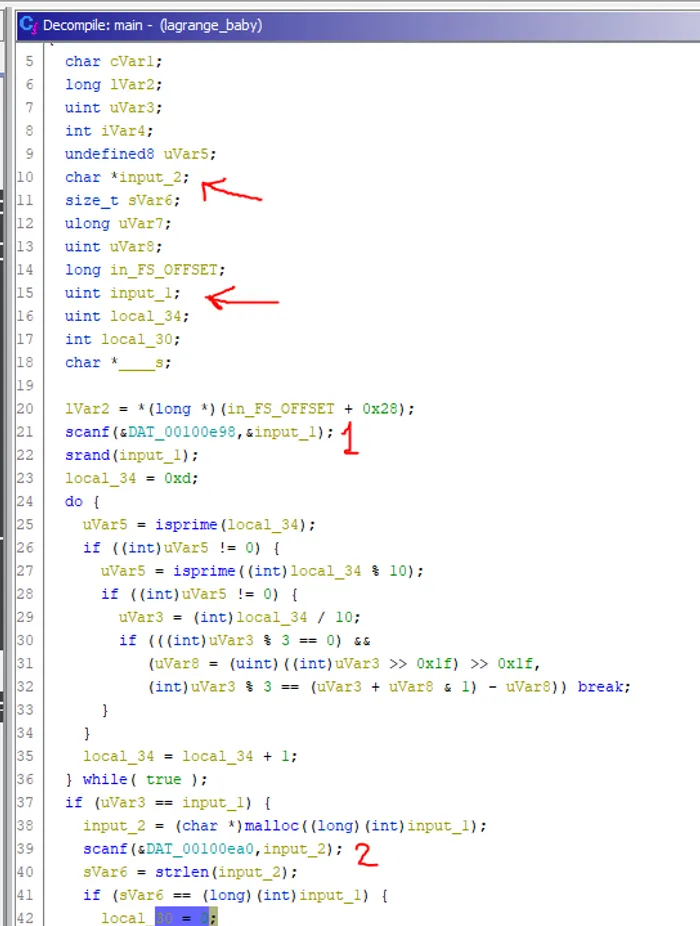Click the malloc call on line 38

tap(272, 826)
